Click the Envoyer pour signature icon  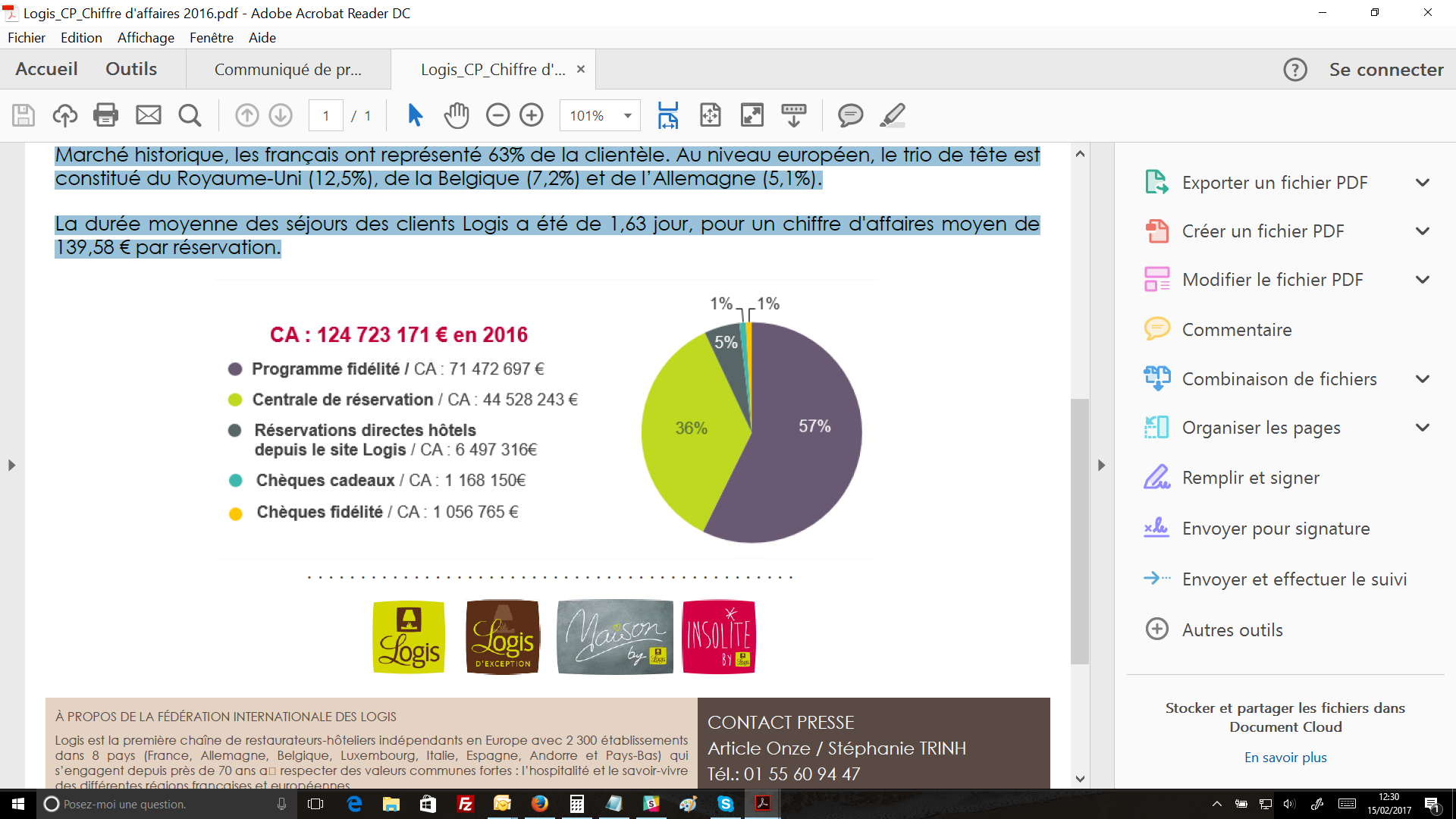click(x=1156, y=529)
